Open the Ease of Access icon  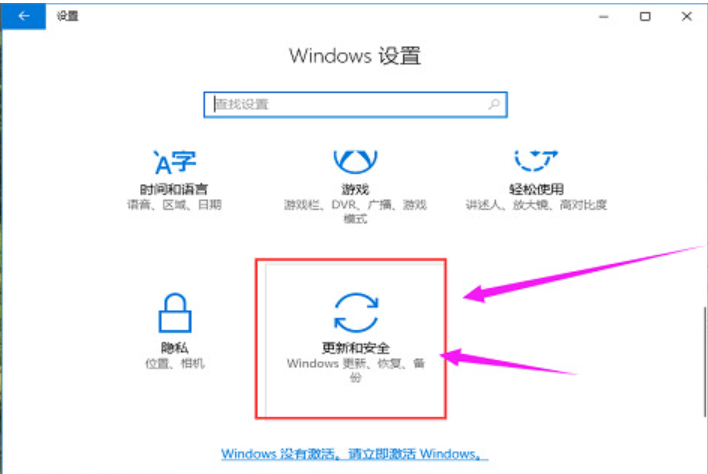click(x=536, y=161)
